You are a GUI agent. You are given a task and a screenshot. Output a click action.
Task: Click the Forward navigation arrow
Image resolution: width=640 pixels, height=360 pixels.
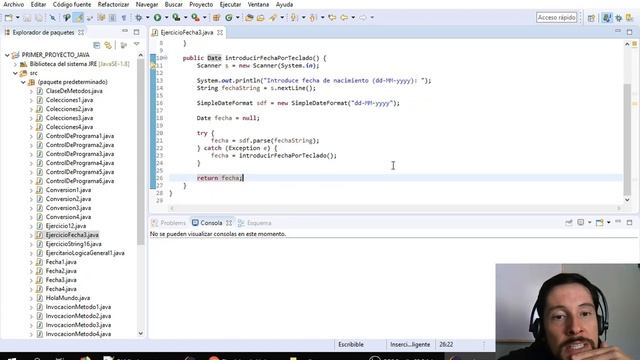[362, 18]
